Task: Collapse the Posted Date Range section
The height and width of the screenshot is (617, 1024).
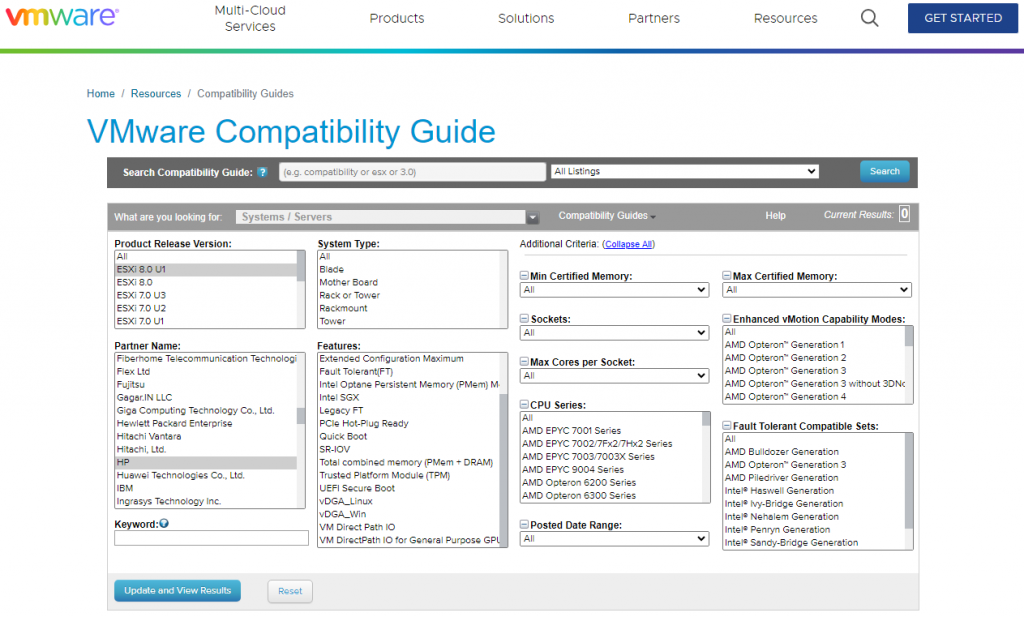Action: tap(524, 524)
